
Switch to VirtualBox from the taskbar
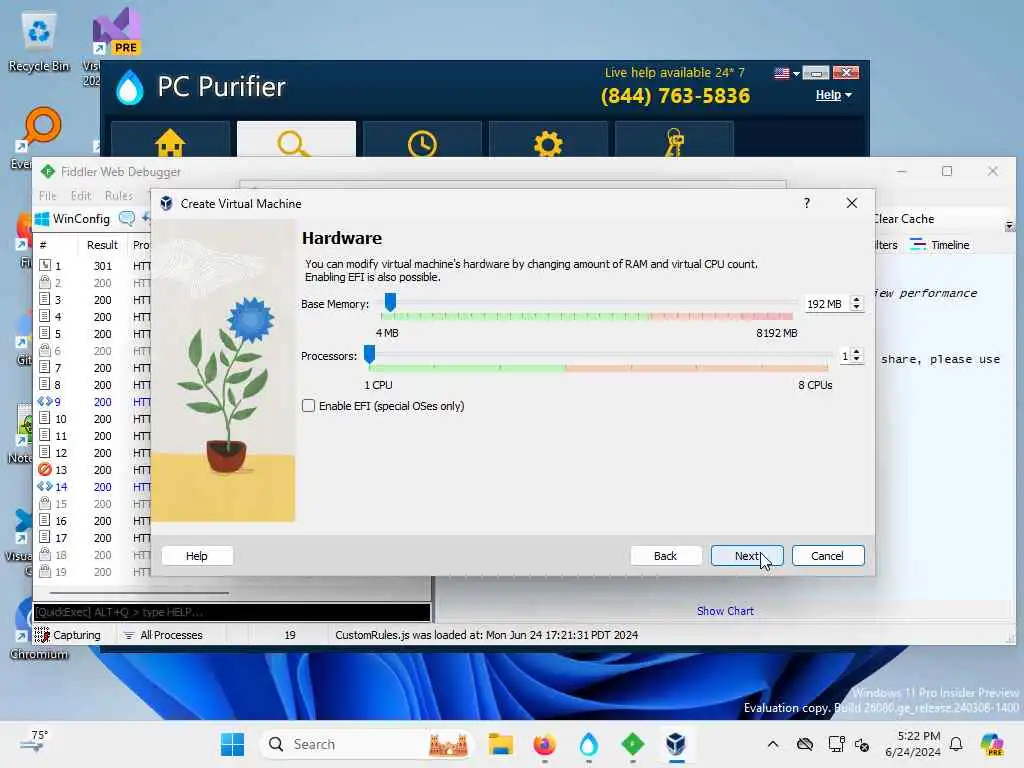[676, 744]
